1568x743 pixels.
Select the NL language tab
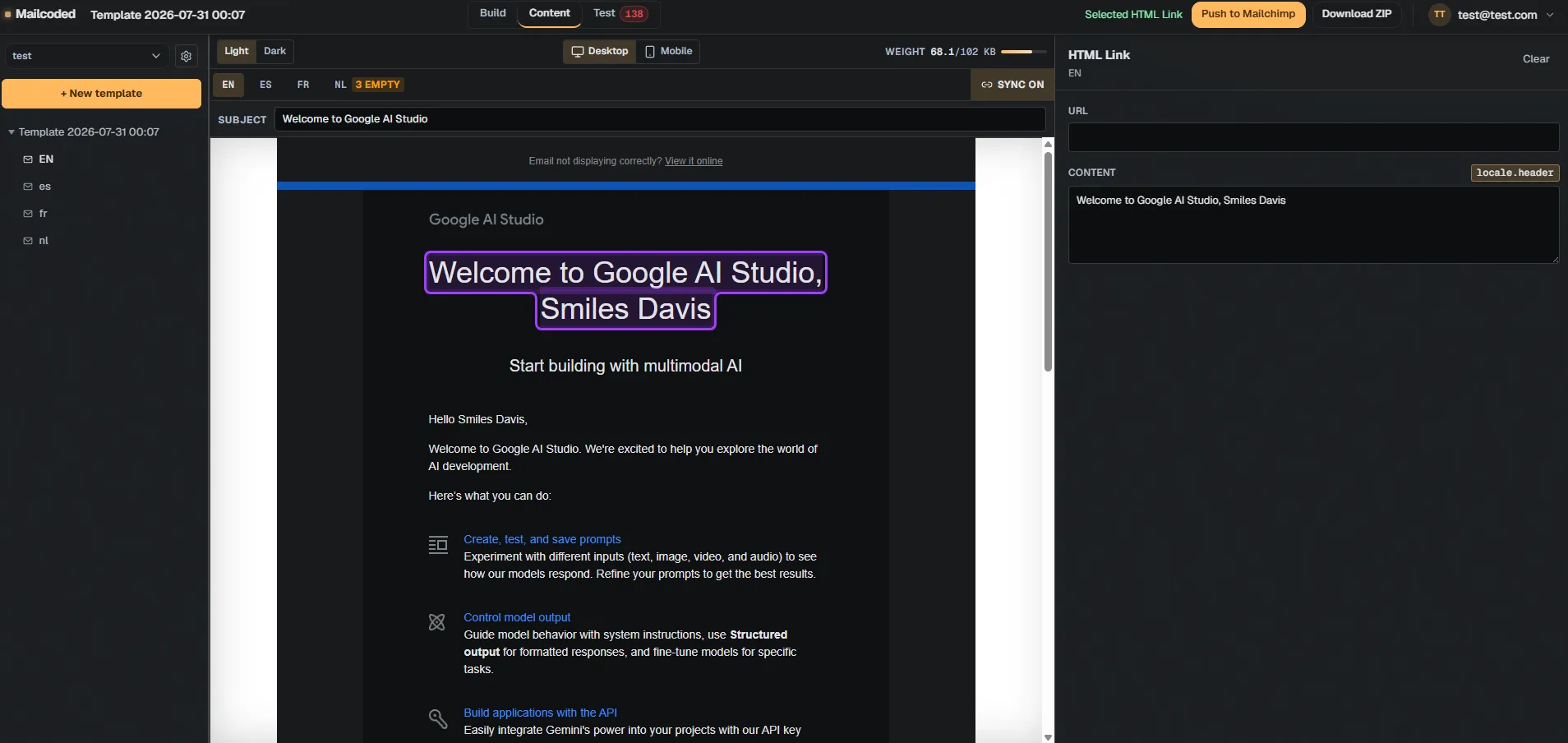click(340, 85)
